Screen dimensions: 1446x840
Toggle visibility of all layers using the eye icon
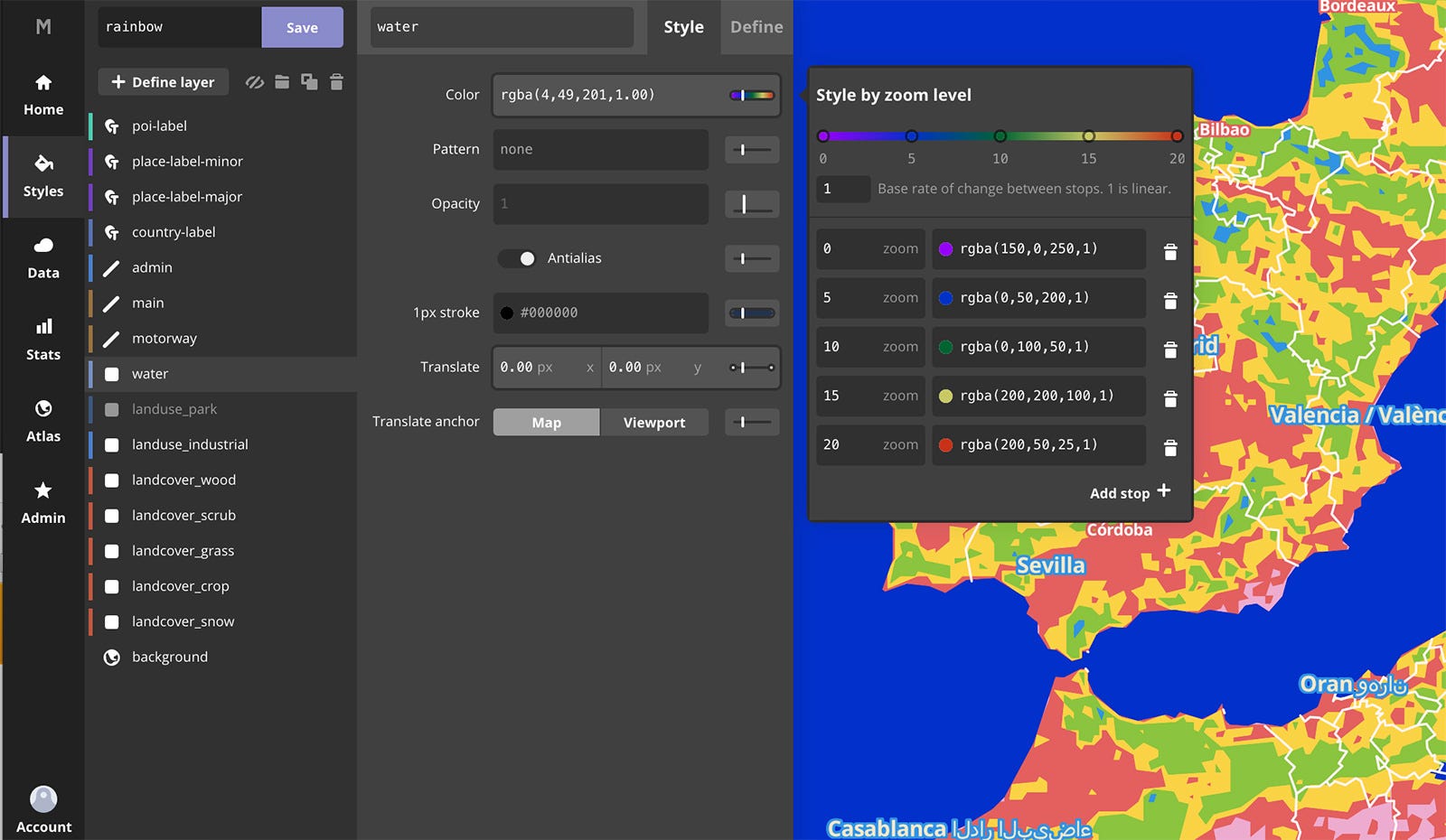pyautogui.click(x=254, y=81)
